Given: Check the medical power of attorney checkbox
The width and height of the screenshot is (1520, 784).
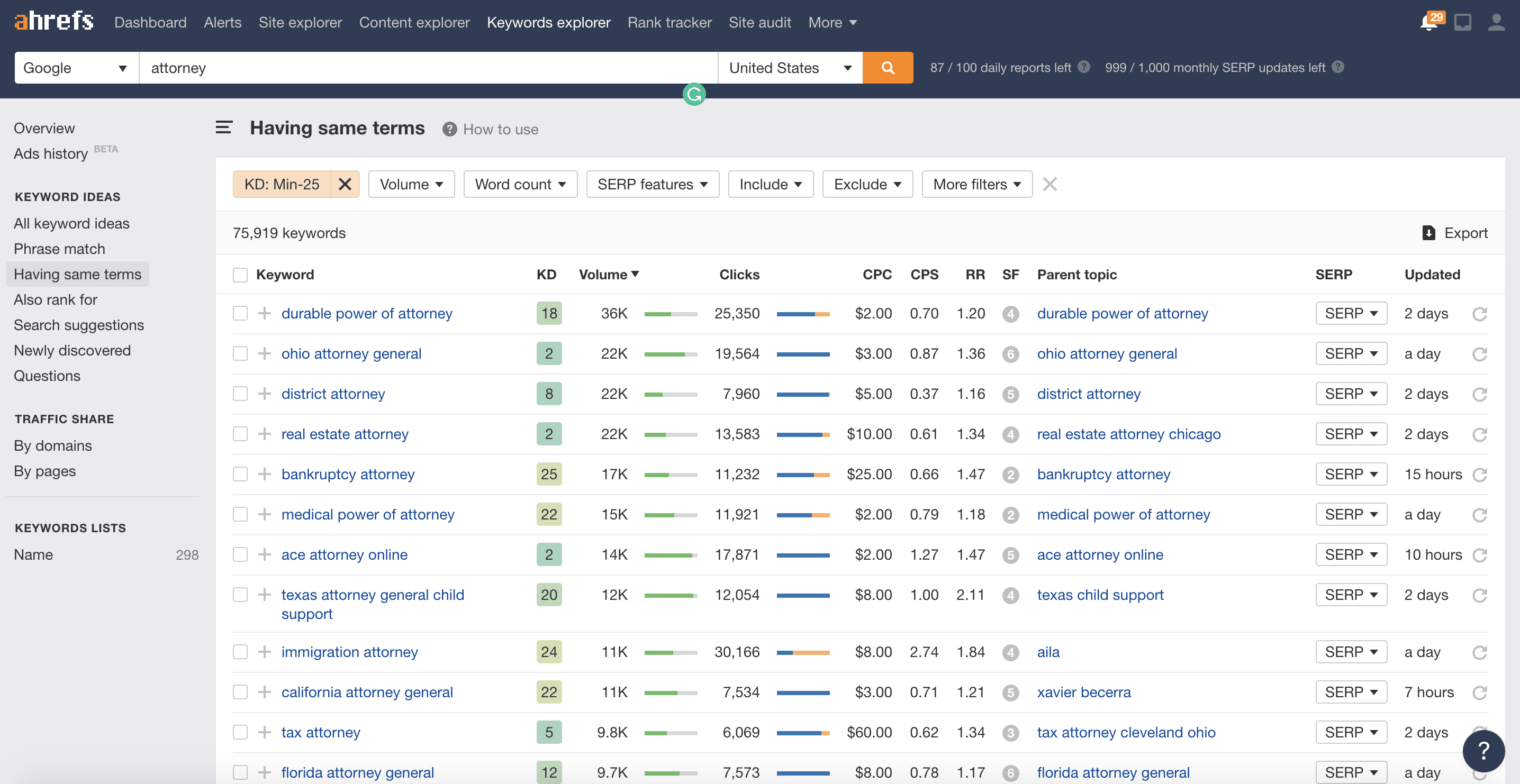Looking at the screenshot, I should pyautogui.click(x=240, y=514).
